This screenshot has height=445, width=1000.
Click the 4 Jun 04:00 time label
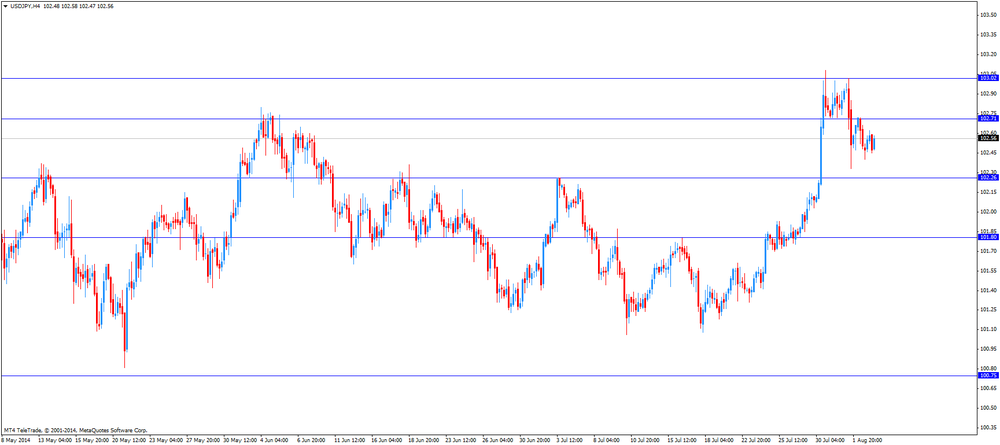click(x=276, y=440)
